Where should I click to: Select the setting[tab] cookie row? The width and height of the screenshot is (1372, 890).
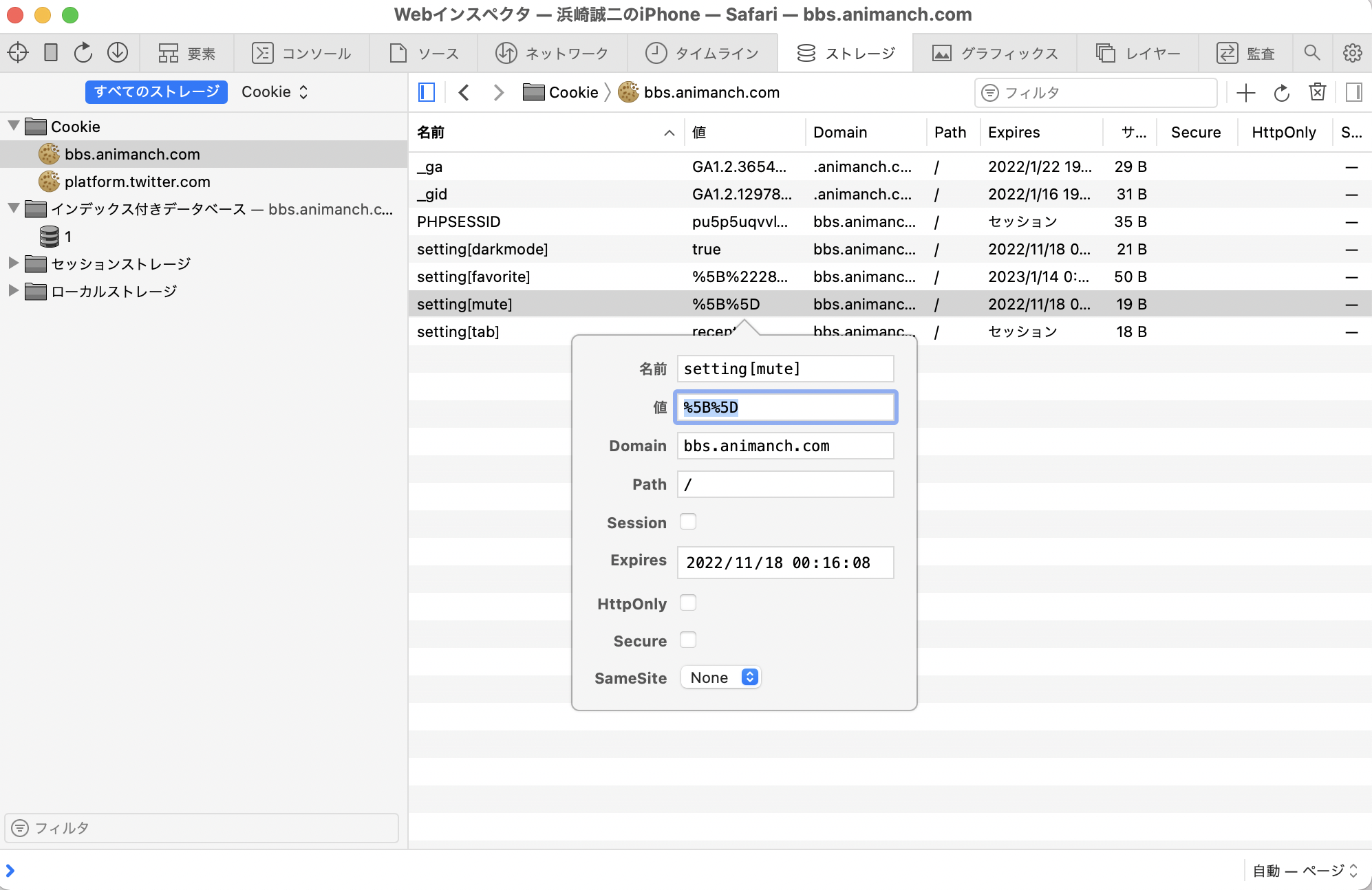click(890, 332)
